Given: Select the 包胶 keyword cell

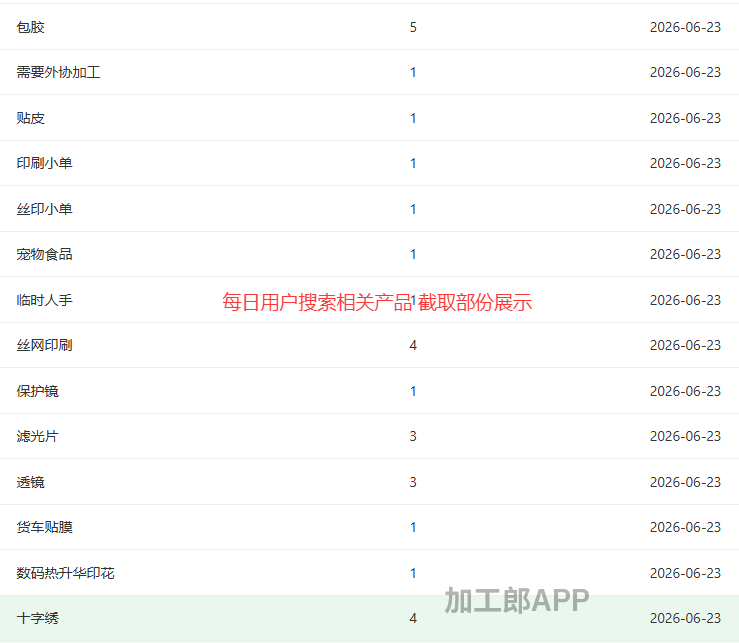Looking at the screenshot, I should pyautogui.click(x=31, y=27).
